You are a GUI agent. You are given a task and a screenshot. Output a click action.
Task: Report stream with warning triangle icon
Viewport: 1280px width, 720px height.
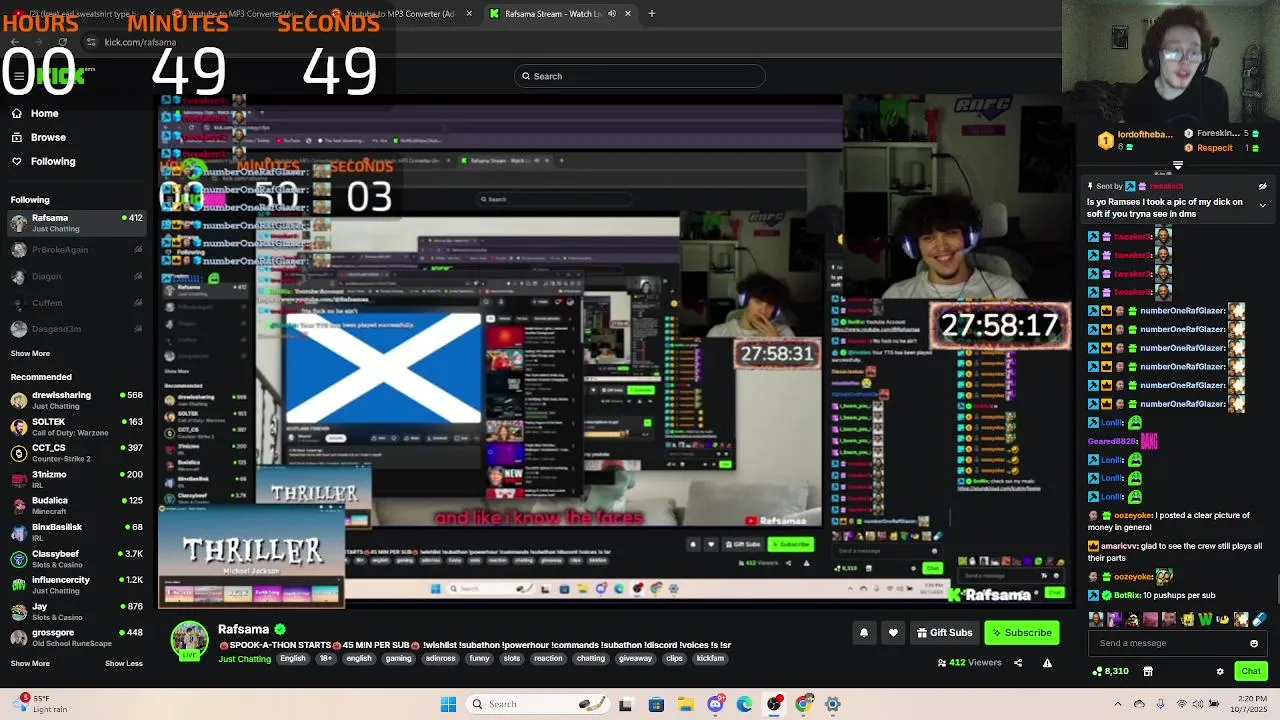[x=1047, y=663]
